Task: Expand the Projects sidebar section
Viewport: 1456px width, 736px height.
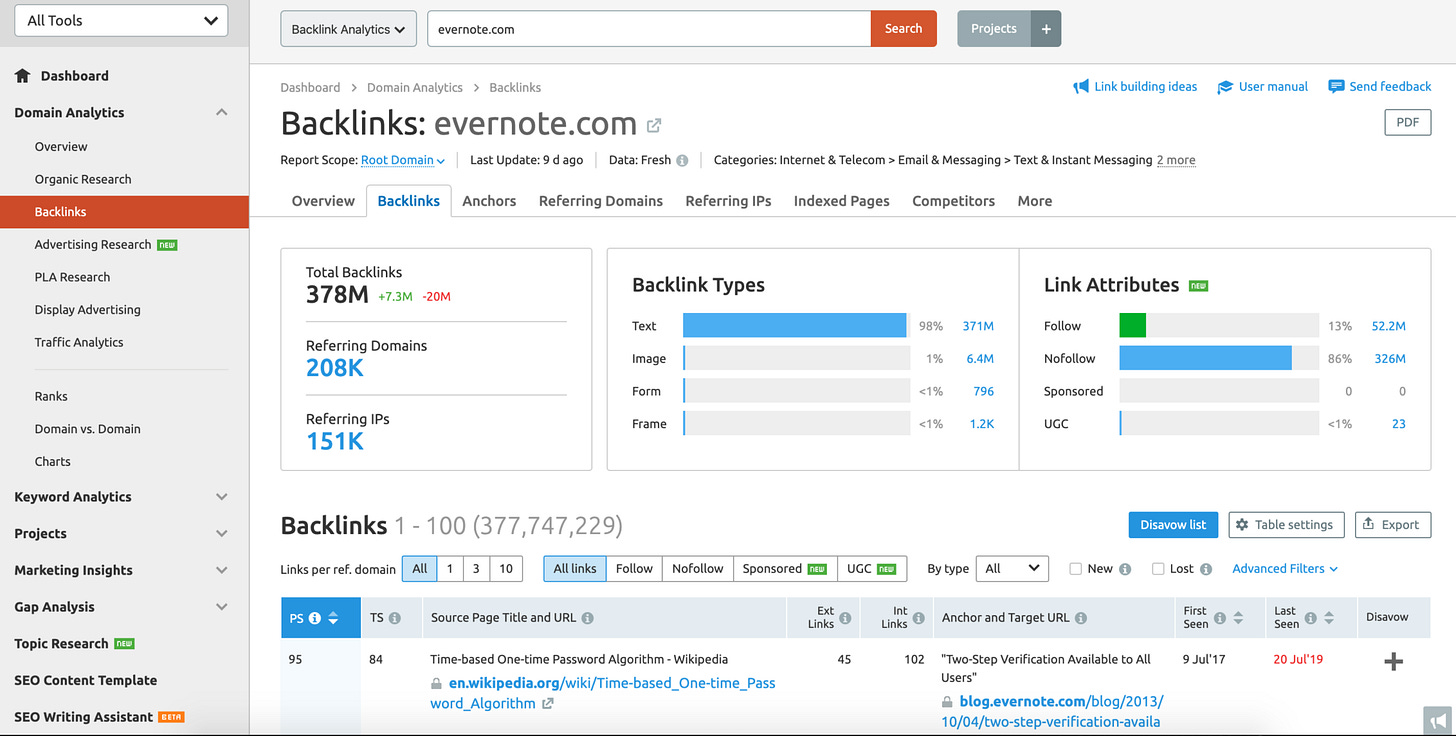Action: [x=222, y=534]
